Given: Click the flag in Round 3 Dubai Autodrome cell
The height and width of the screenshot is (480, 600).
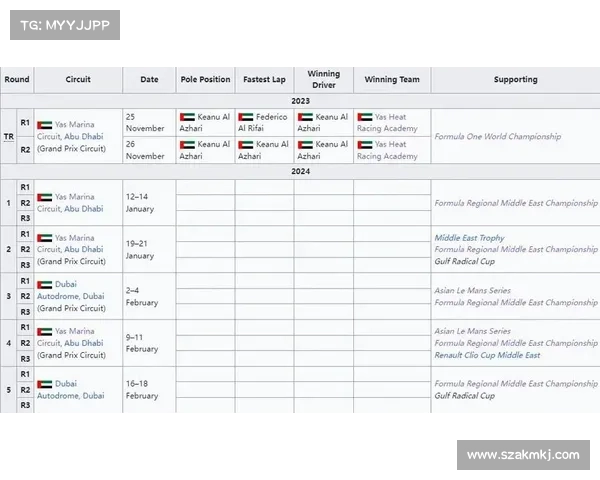Looking at the screenshot, I should click(x=44, y=284).
